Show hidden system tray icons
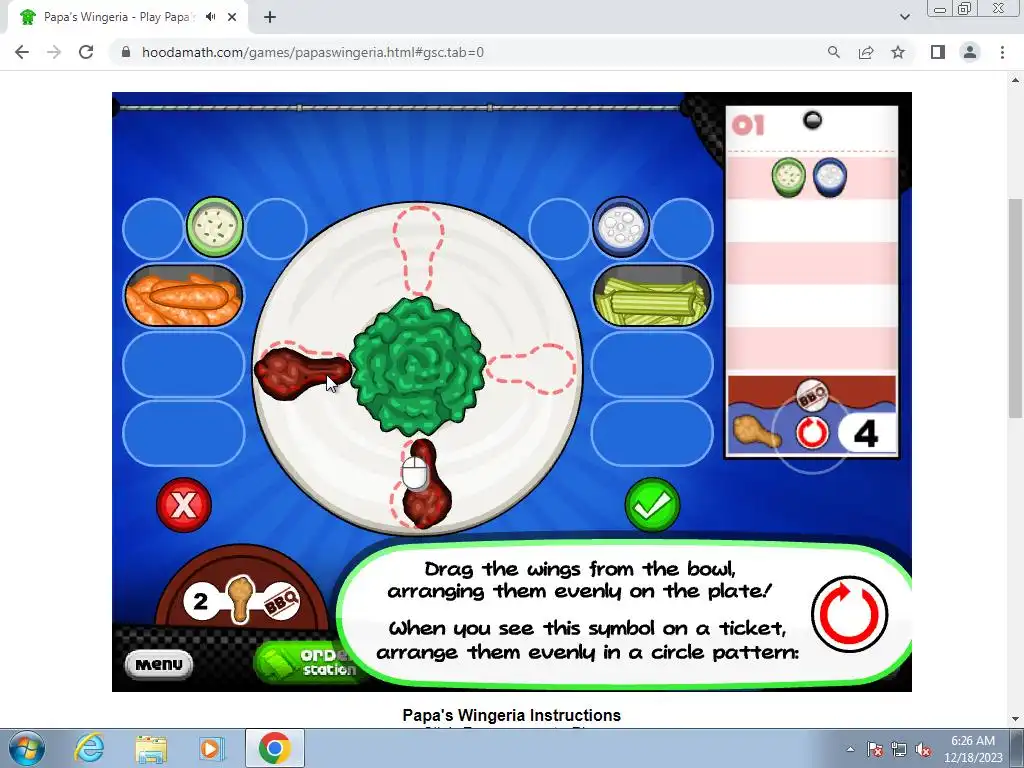The width and height of the screenshot is (1024, 768). tap(850, 749)
